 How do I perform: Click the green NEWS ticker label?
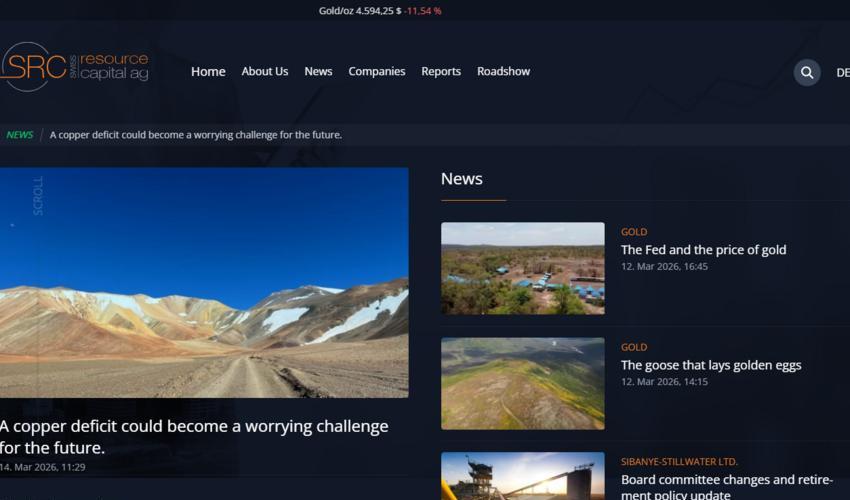coord(20,135)
